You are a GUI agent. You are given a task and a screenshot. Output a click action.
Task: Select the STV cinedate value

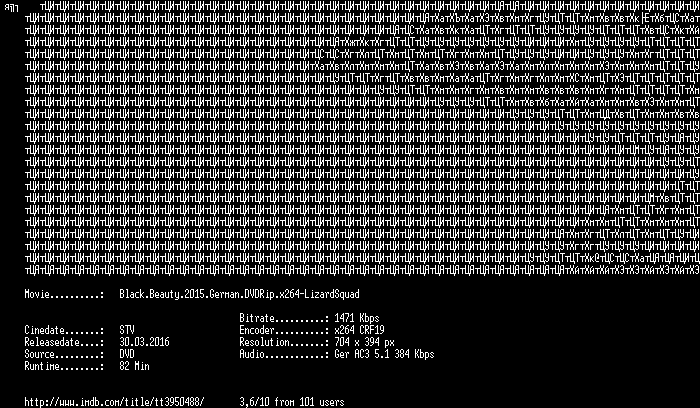coord(127,330)
